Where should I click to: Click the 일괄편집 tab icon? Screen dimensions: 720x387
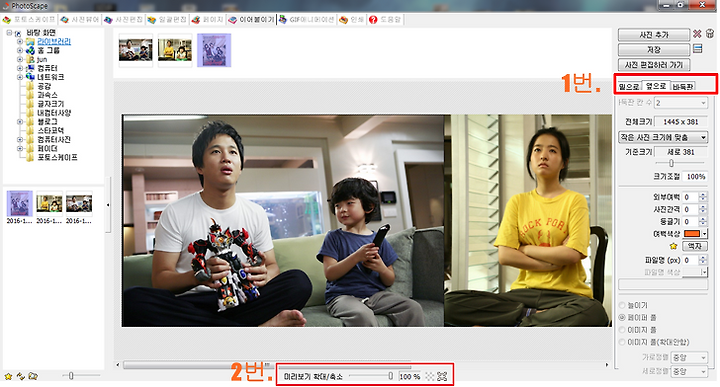(x=152, y=20)
